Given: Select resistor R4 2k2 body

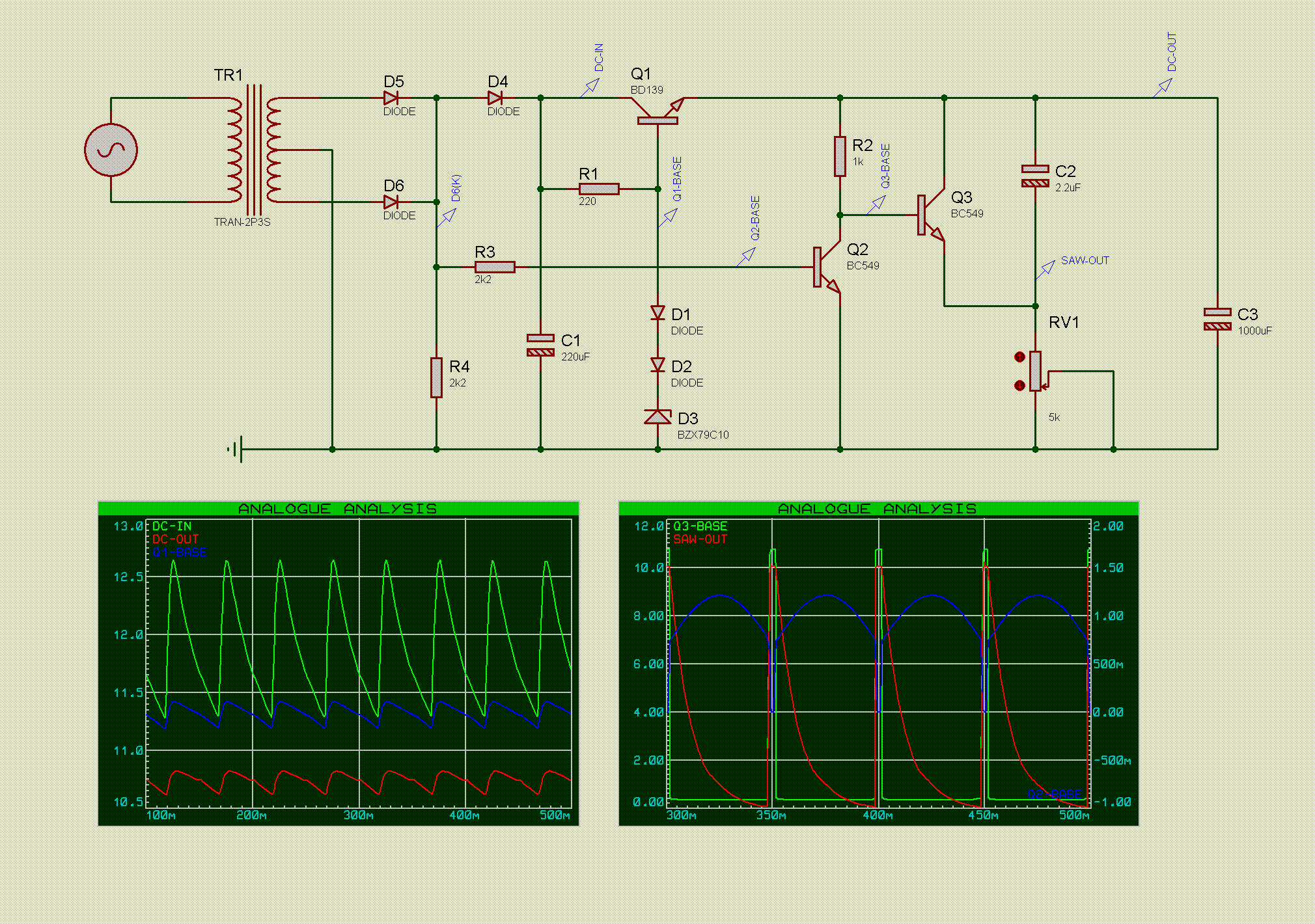Looking at the screenshot, I should [x=436, y=377].
